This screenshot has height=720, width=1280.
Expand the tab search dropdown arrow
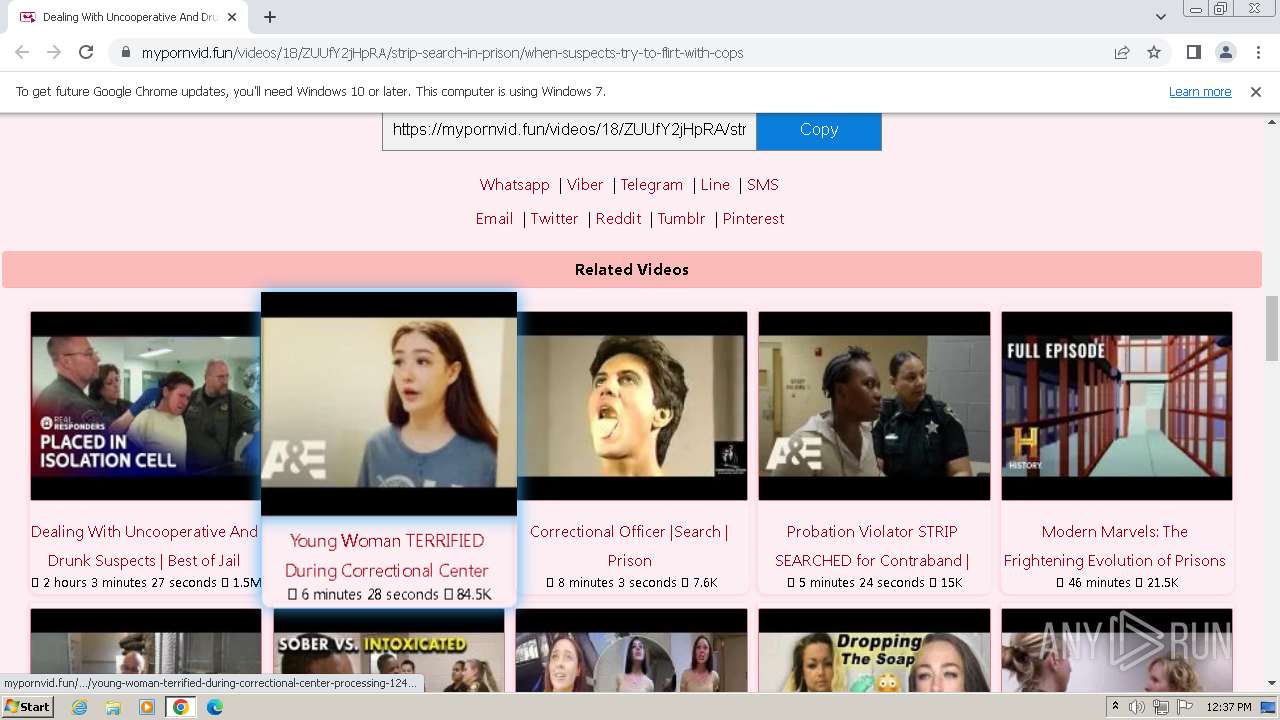point(1160,17)
